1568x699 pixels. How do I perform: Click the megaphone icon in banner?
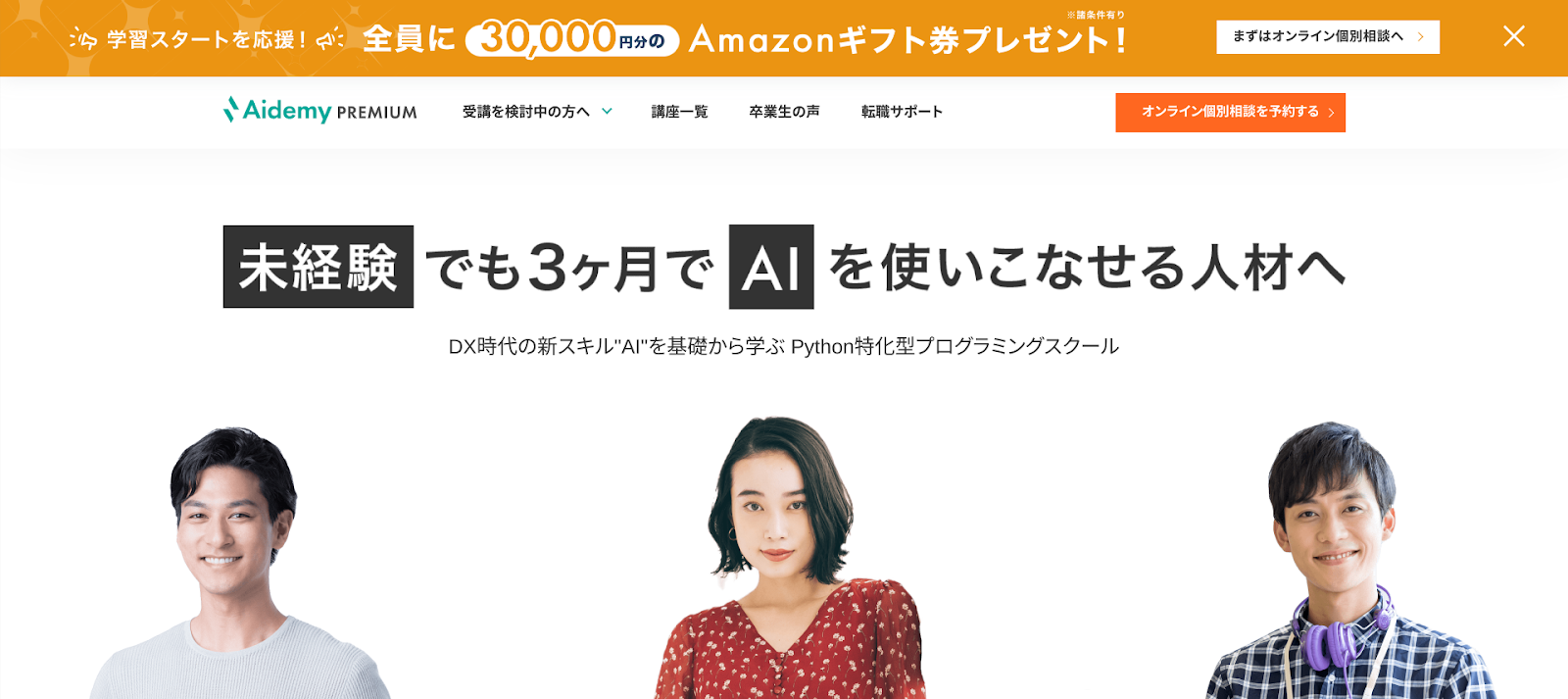pos(329,39)
